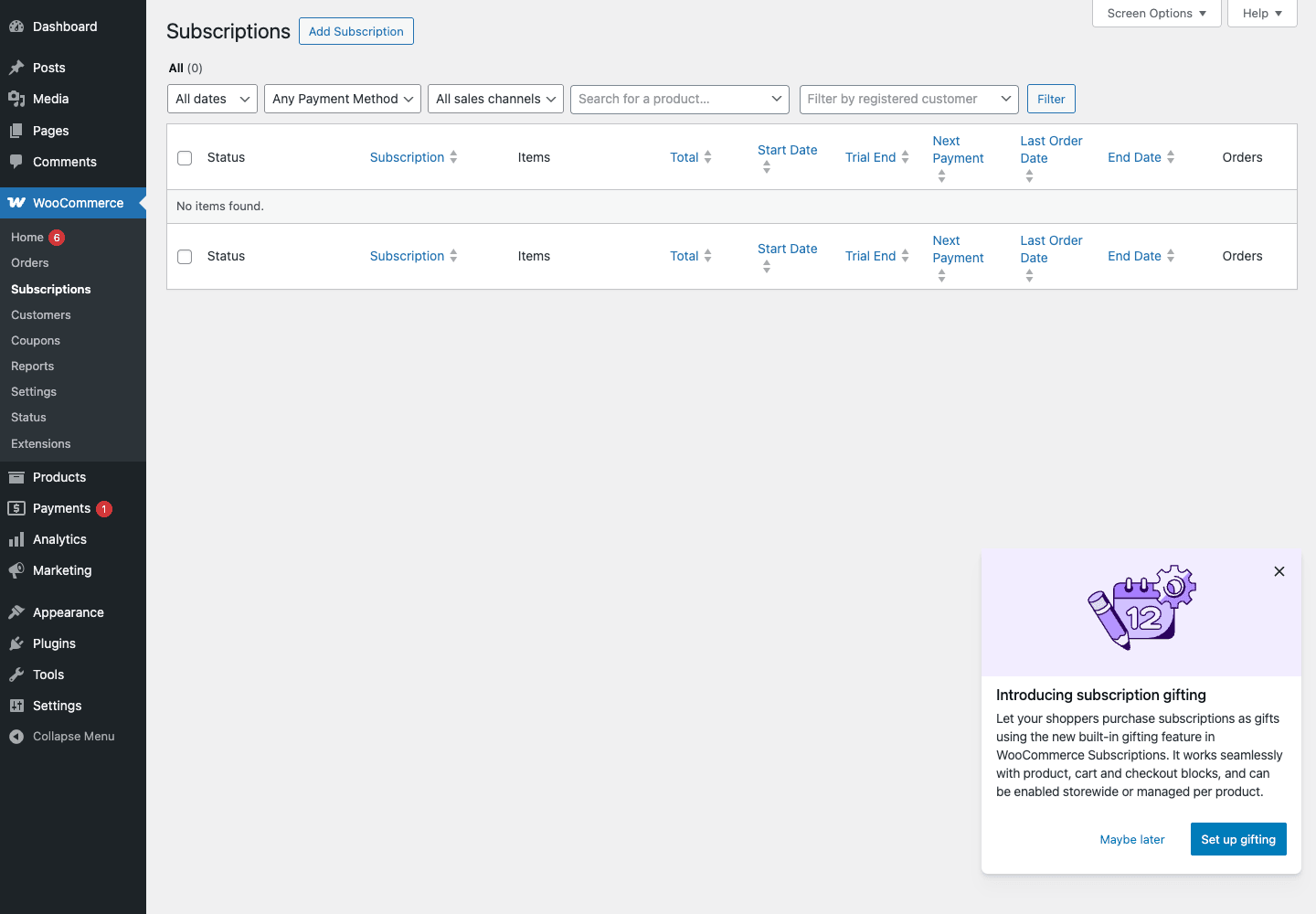Sort by Subscription arrows in header row
The height and width of the screenshot is (914, 1316).
pos(453,157)
